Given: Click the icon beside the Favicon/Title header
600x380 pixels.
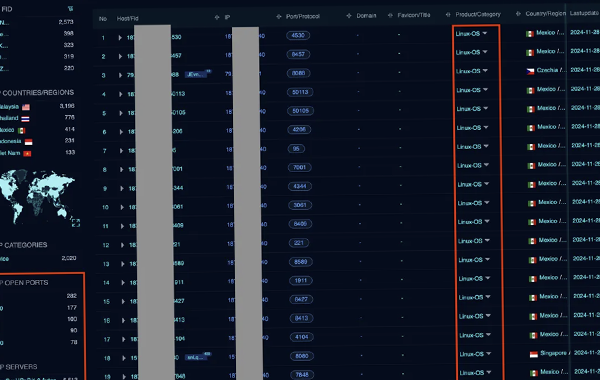Looking at the screenshot, I should coord(390,15).
